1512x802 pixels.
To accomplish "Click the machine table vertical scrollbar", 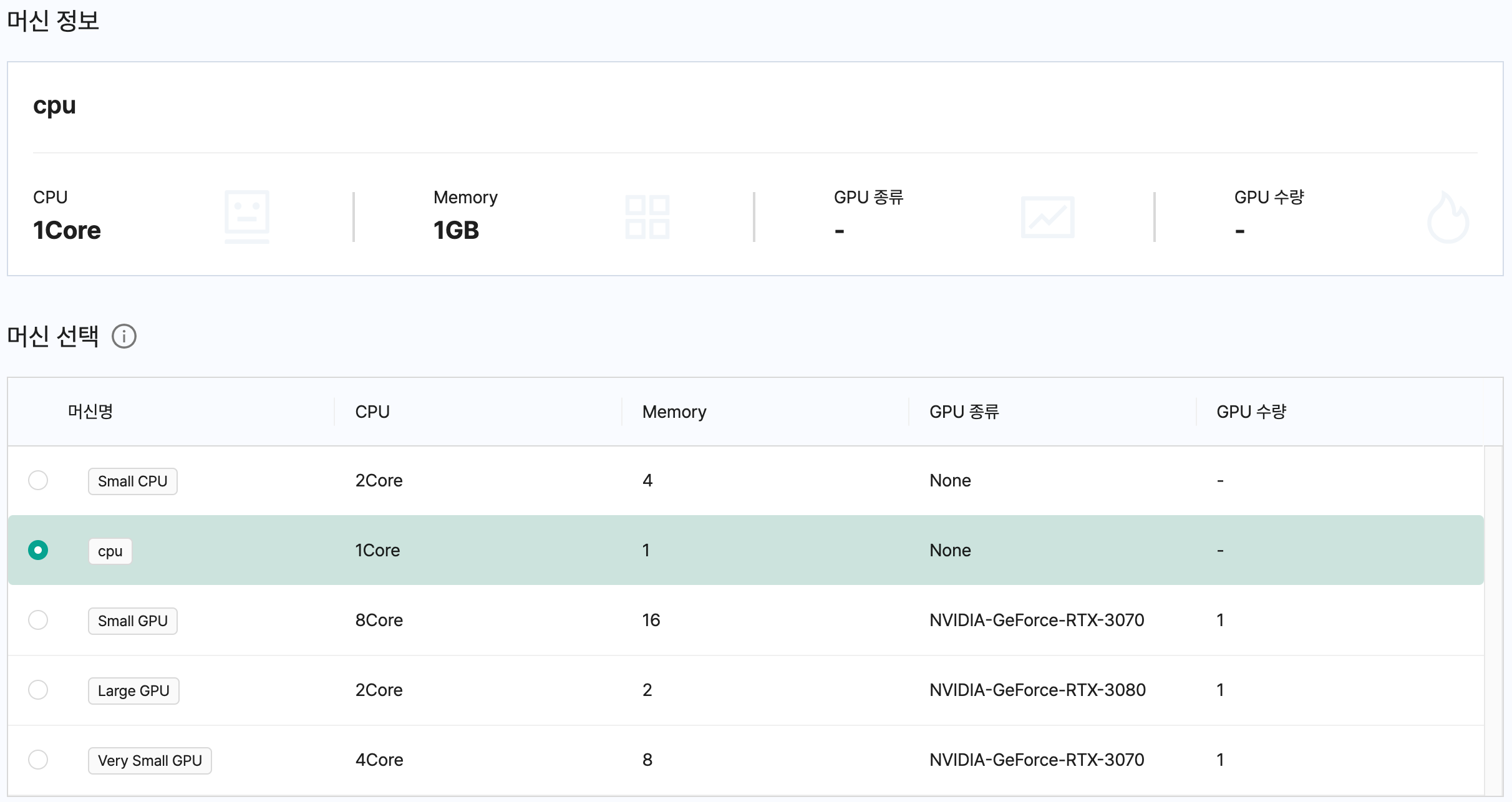I will (x=1493, y=620).
